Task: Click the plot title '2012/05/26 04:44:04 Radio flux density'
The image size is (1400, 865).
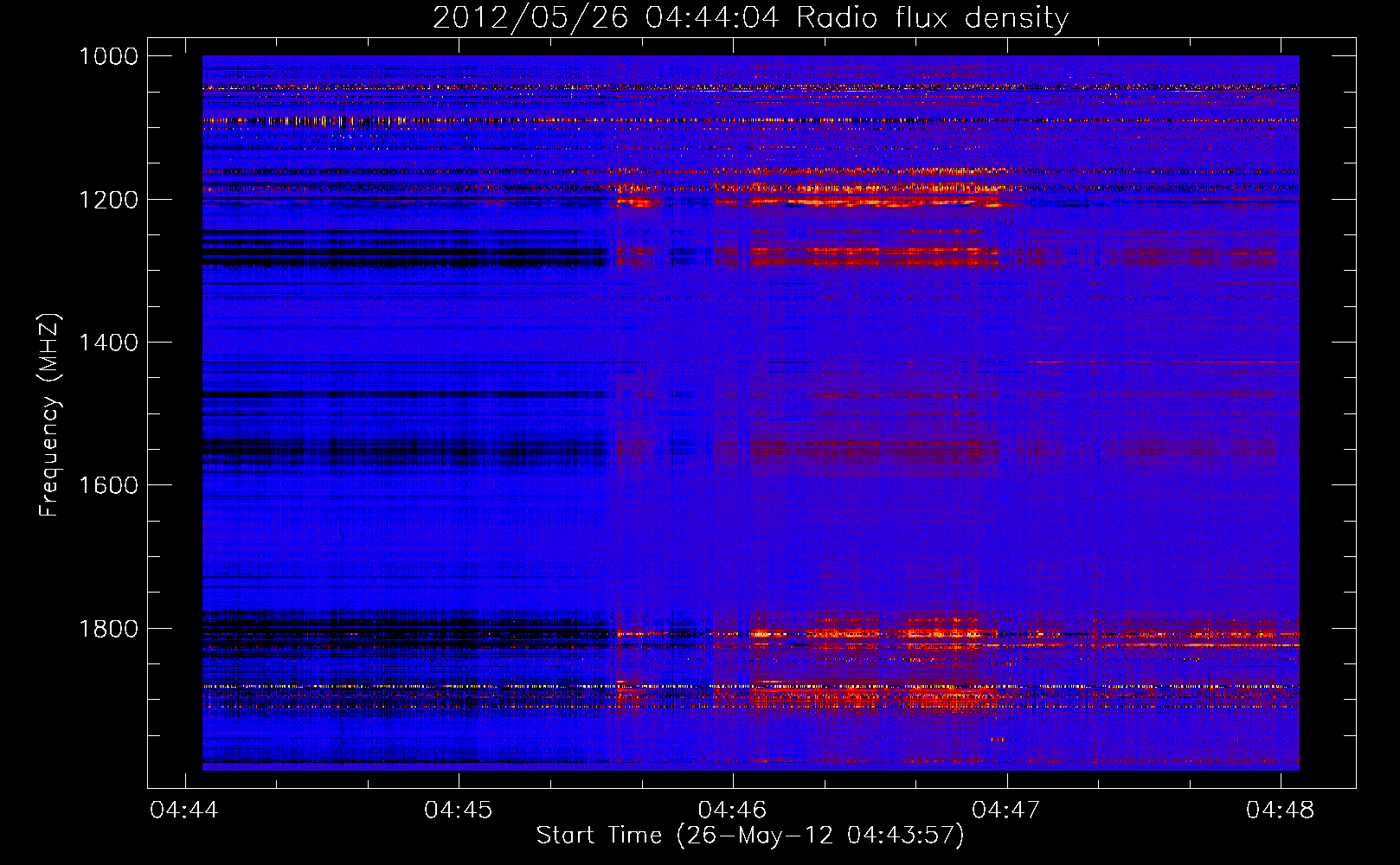Action: click(x=750, y=17)
